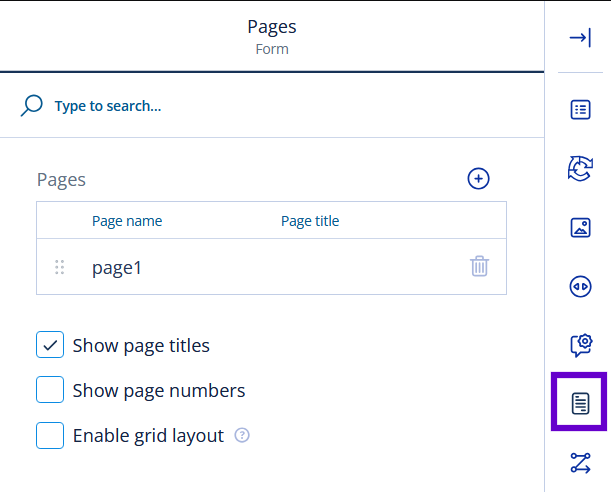Click the Page name column header

(x=127, y=221)
